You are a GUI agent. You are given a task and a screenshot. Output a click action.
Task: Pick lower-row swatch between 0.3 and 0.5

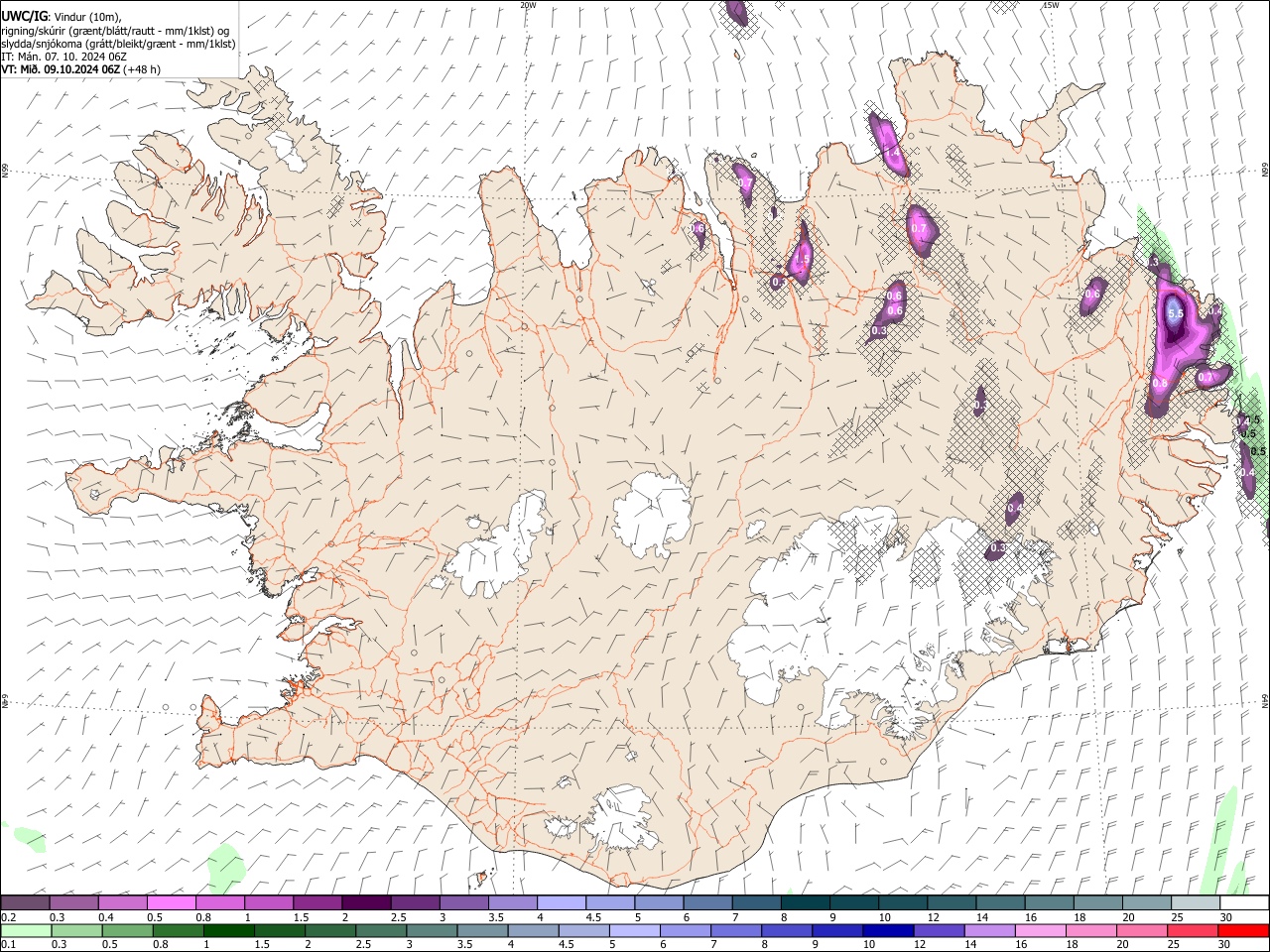point(77,930)
